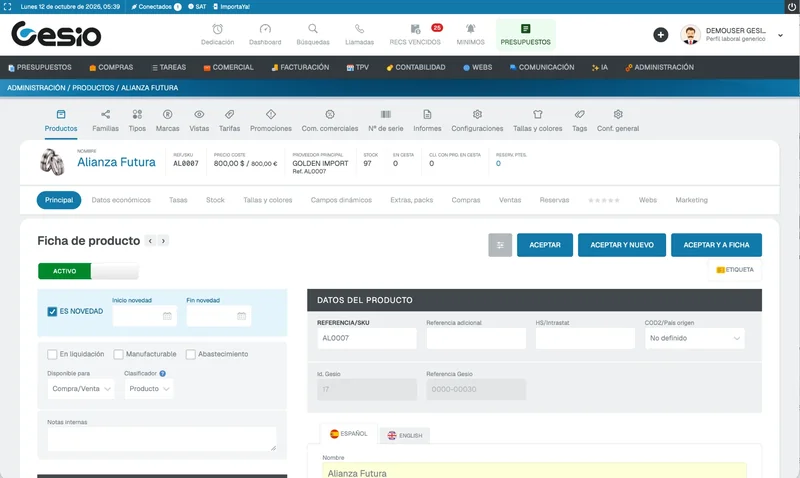Viewport: 800px width, 478px height.
Task: Open Nº de serie barcode icon
Action: 386,114
